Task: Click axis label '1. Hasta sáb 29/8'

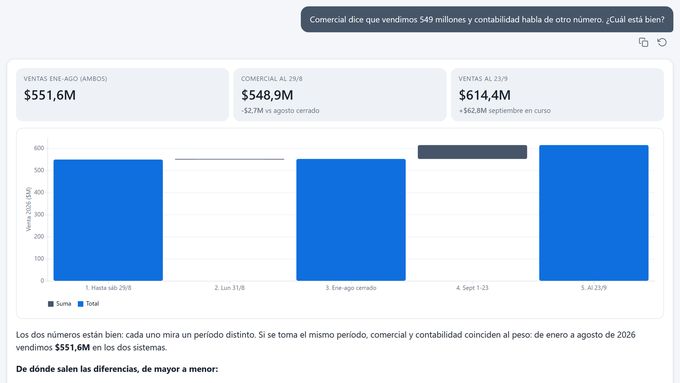Action: (108, 288)
